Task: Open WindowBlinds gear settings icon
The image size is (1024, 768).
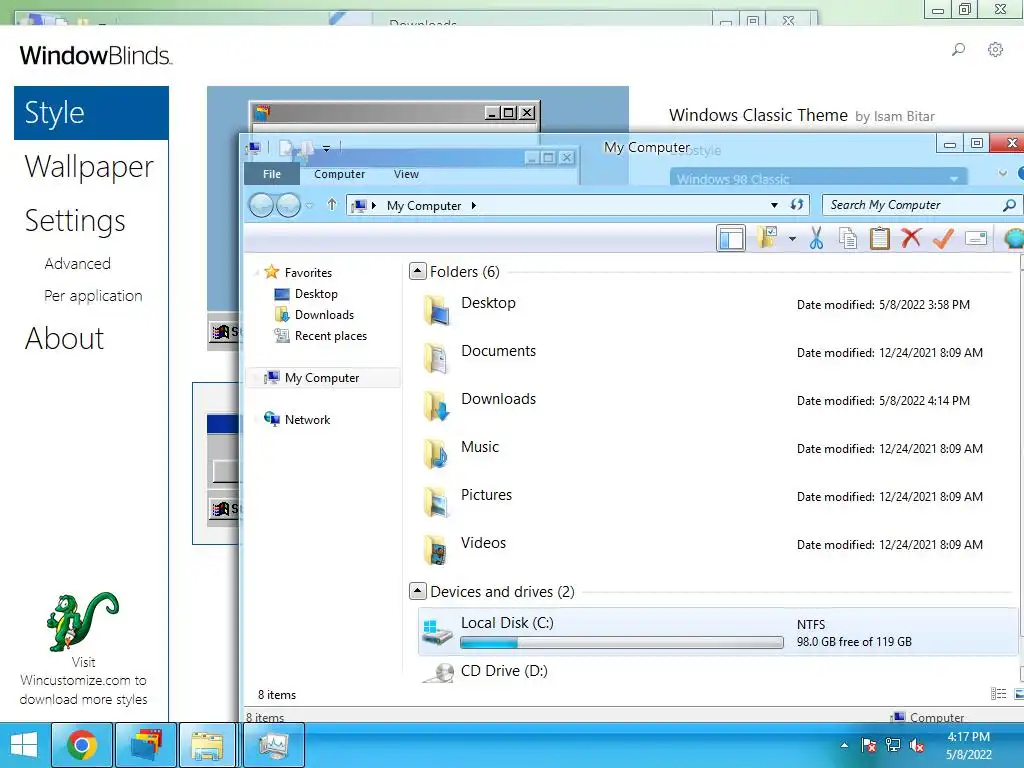Action: pyautogui.click(x=995, y=49)
